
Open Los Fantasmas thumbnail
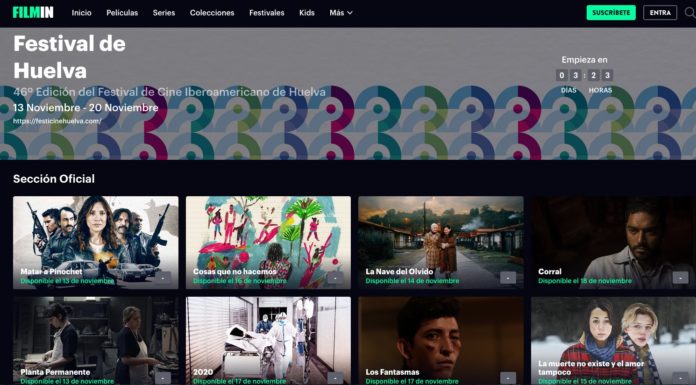point(441,341)
